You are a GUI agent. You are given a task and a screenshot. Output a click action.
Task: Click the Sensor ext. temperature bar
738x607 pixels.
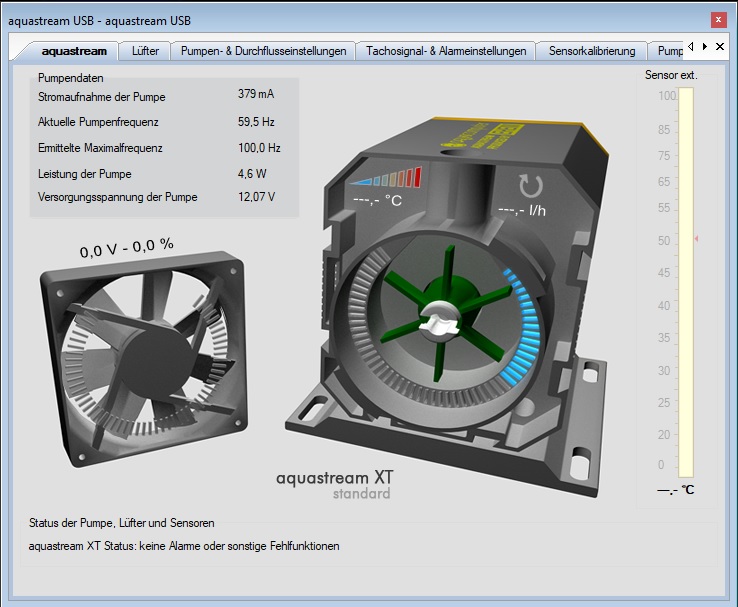[686, 282]
